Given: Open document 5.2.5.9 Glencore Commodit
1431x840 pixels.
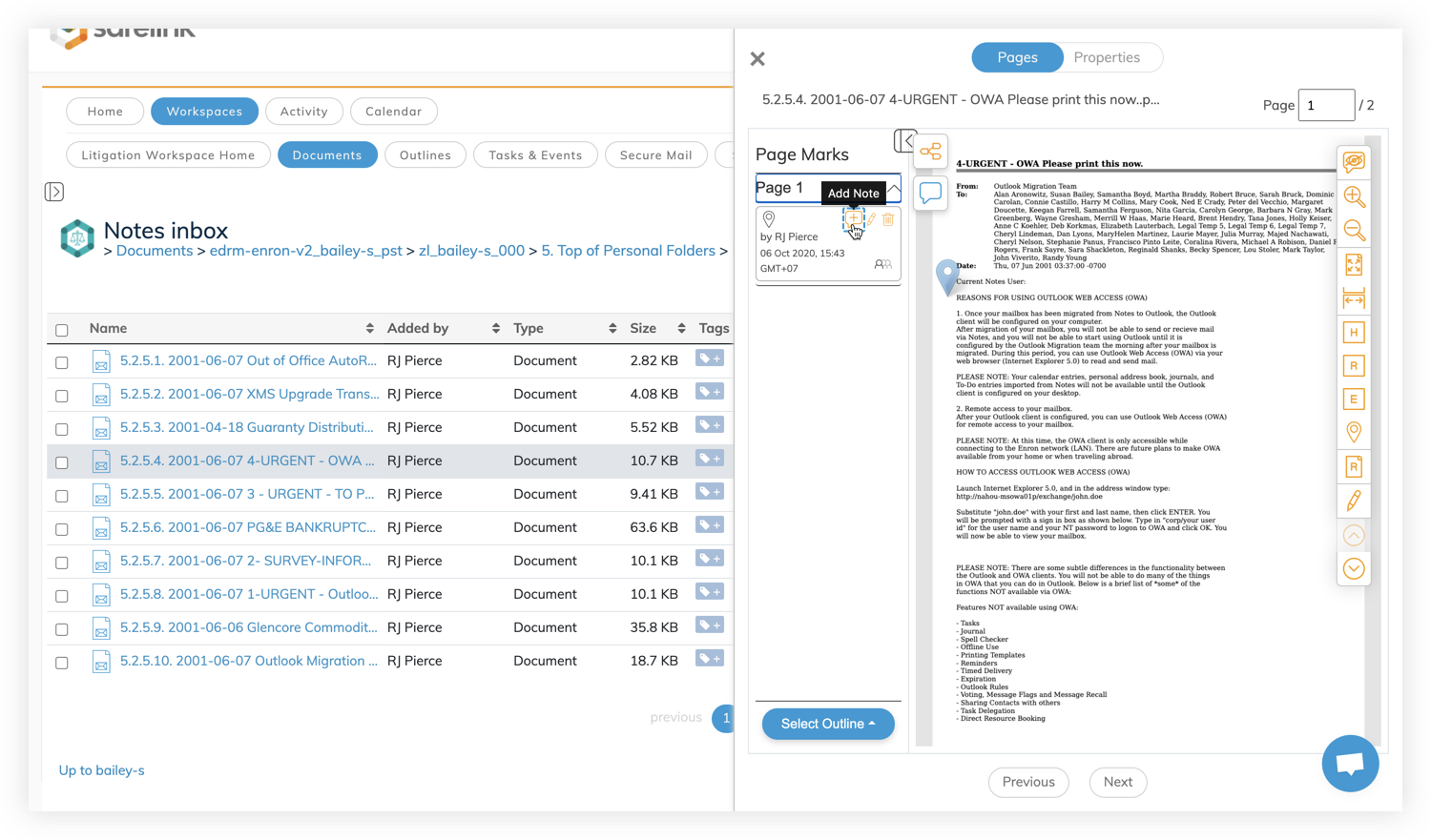Looking at the screenshot, I should point(248,627).
